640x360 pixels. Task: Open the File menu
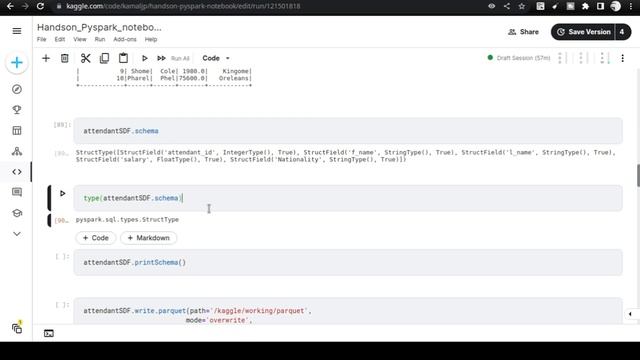(x=42, y=40)
